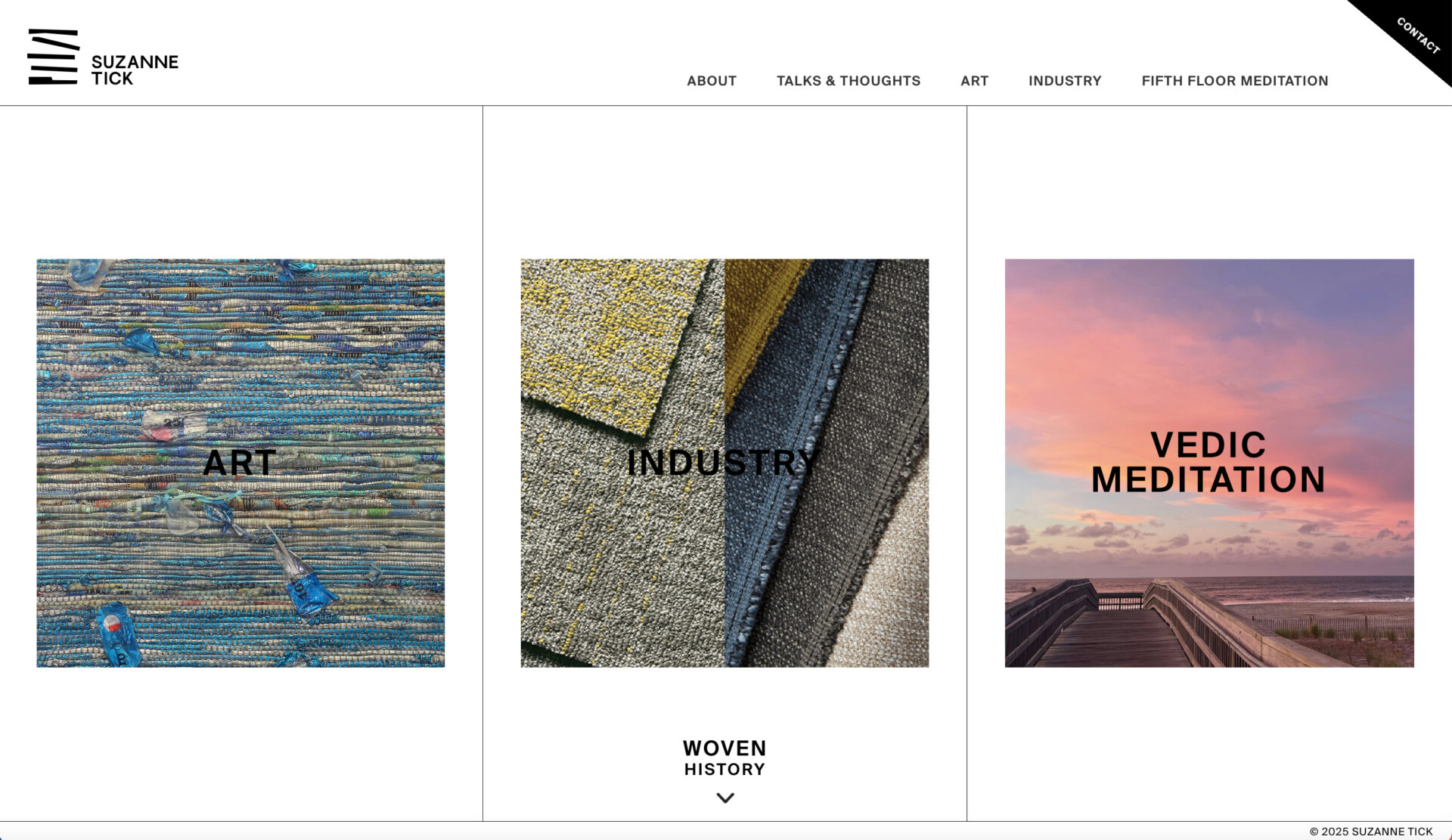
Task: Click the Suzanne Tick wordmark text
Action: [135, 70]
